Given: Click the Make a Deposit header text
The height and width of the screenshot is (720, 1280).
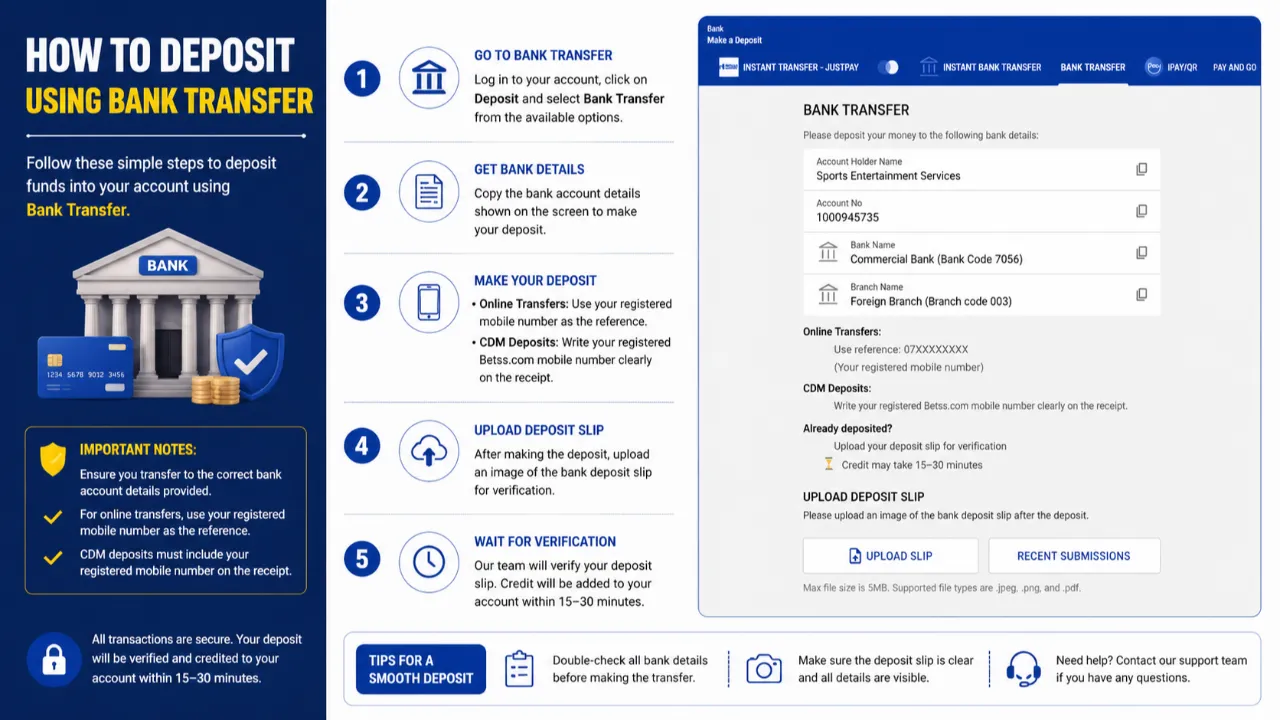Looking at the screenshot, I should coord(734,40).
